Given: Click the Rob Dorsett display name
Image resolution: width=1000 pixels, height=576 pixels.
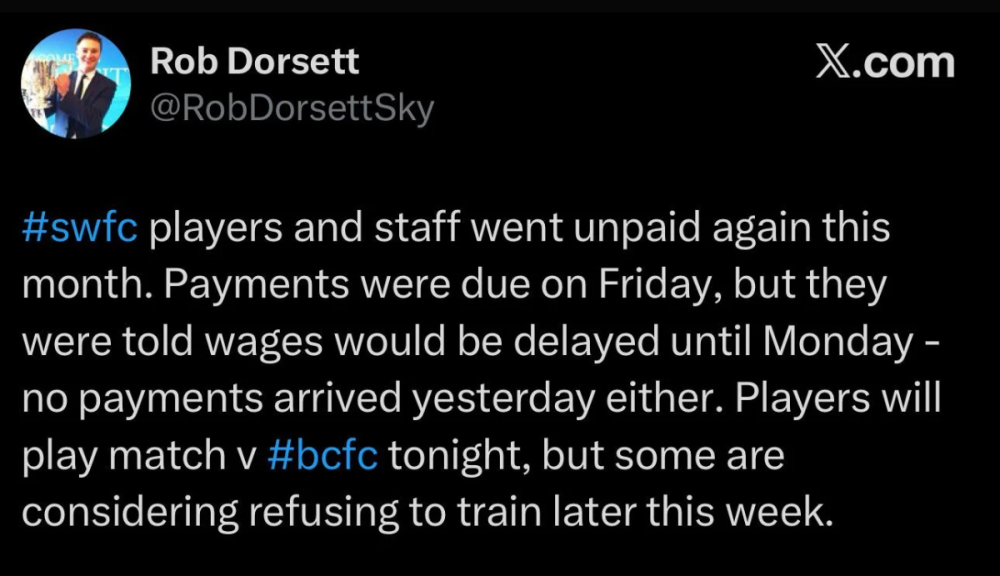Looking at the screenshot, I should click(x=254, y=63).
